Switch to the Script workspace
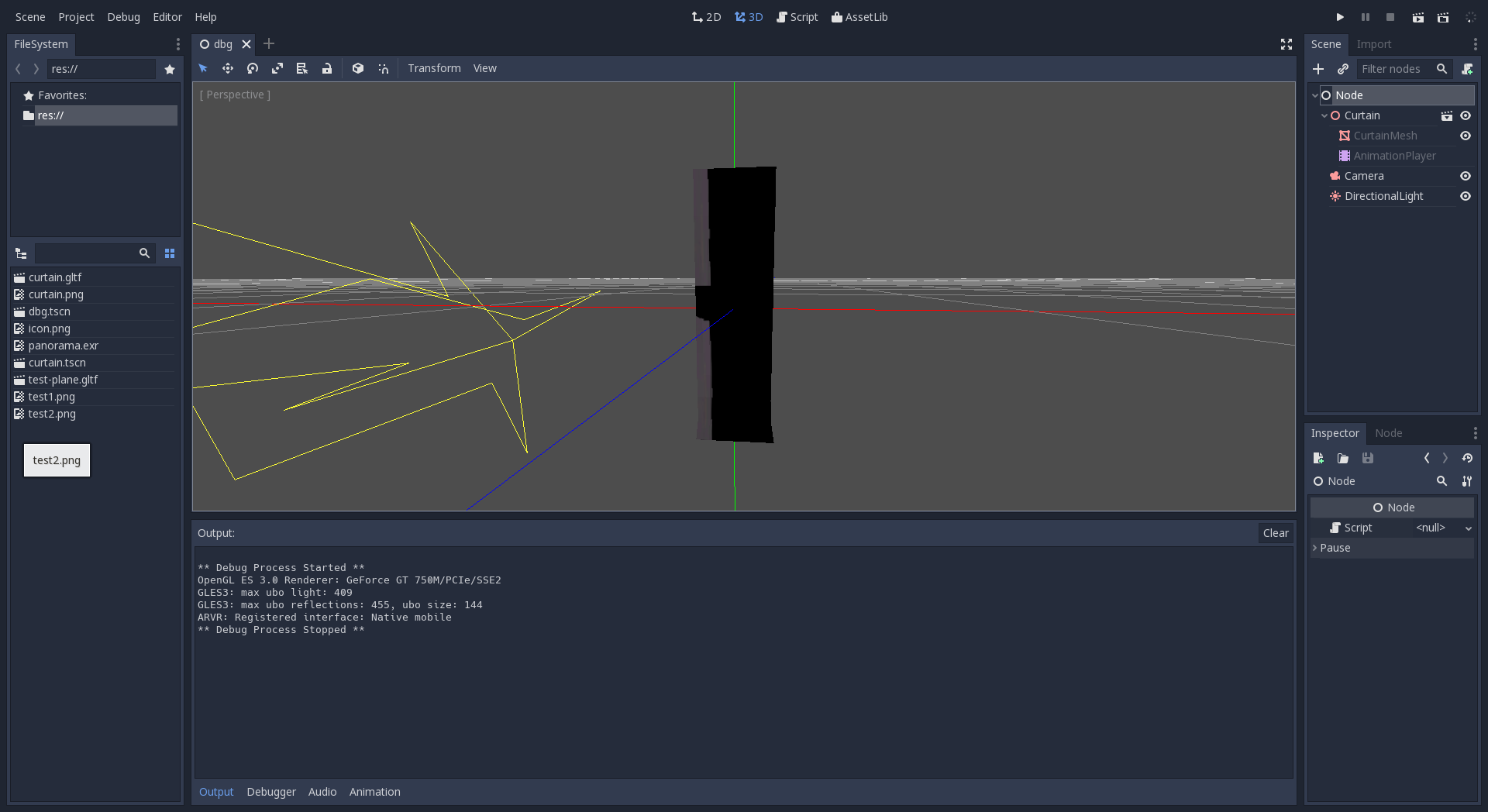 point(797,17)
